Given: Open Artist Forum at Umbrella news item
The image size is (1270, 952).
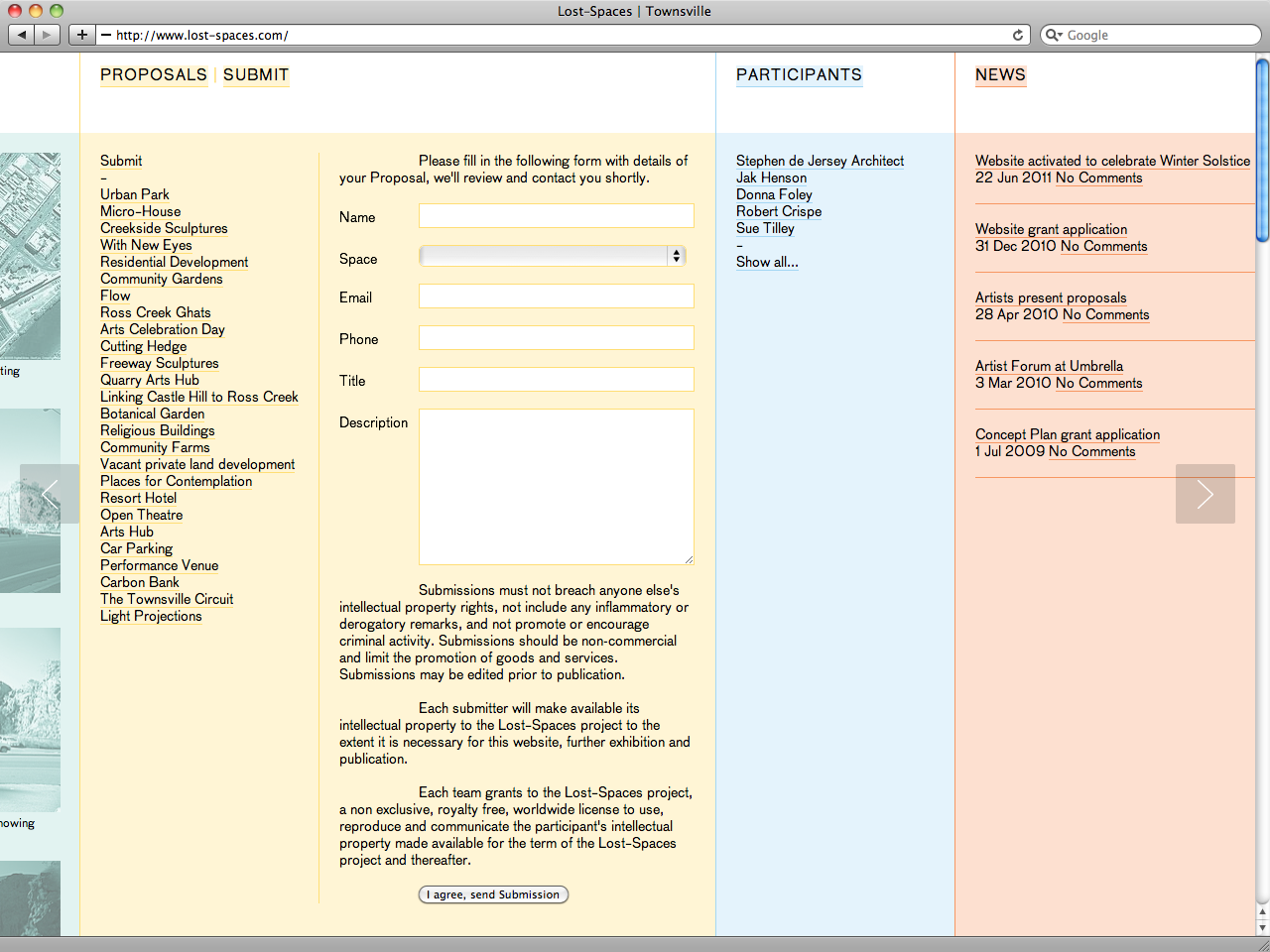Looking at the screenshot, I should [1050, 366].
